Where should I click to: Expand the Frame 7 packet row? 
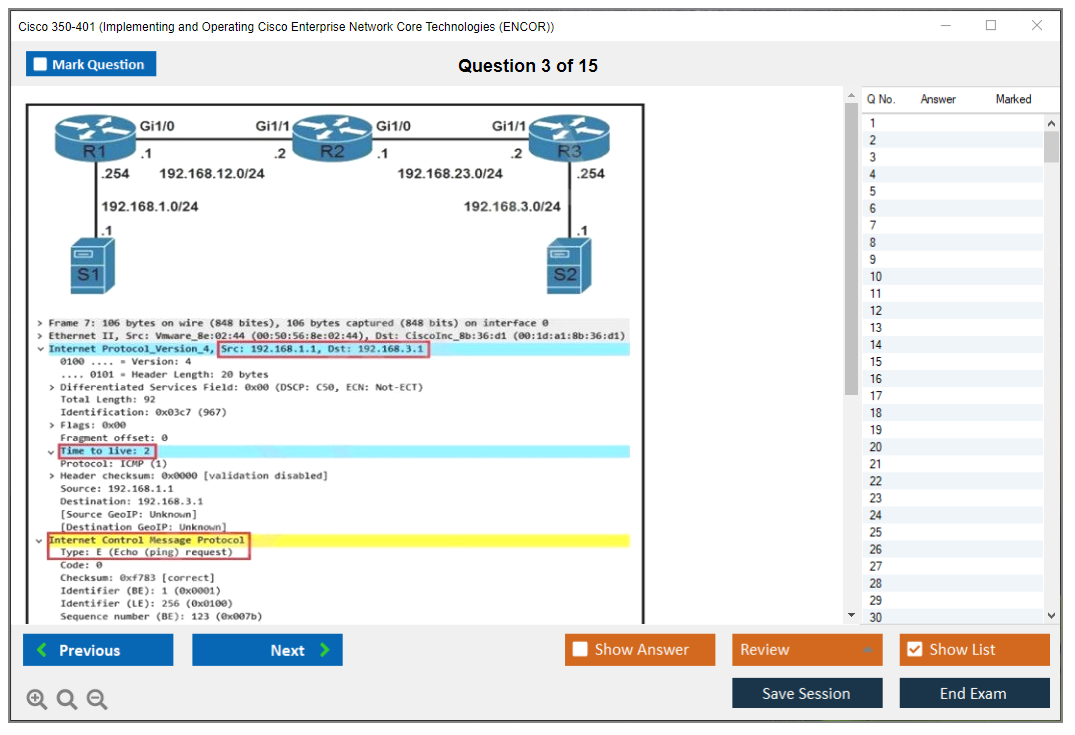click(x=40, y=323)
